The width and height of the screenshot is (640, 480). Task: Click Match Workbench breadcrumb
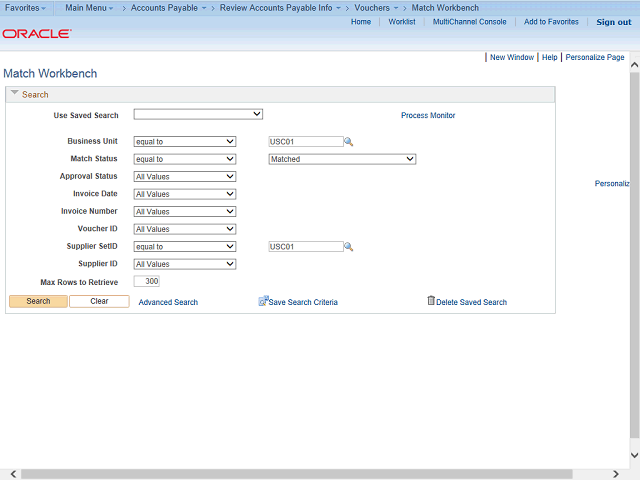pos(445,8)
